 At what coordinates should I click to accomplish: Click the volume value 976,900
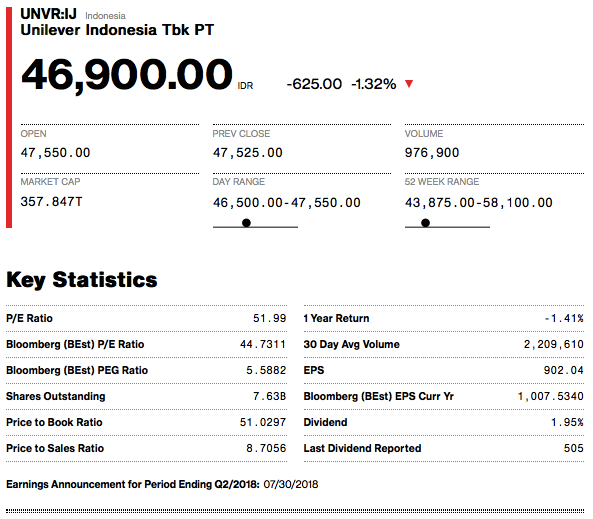(x=432, y=153)
